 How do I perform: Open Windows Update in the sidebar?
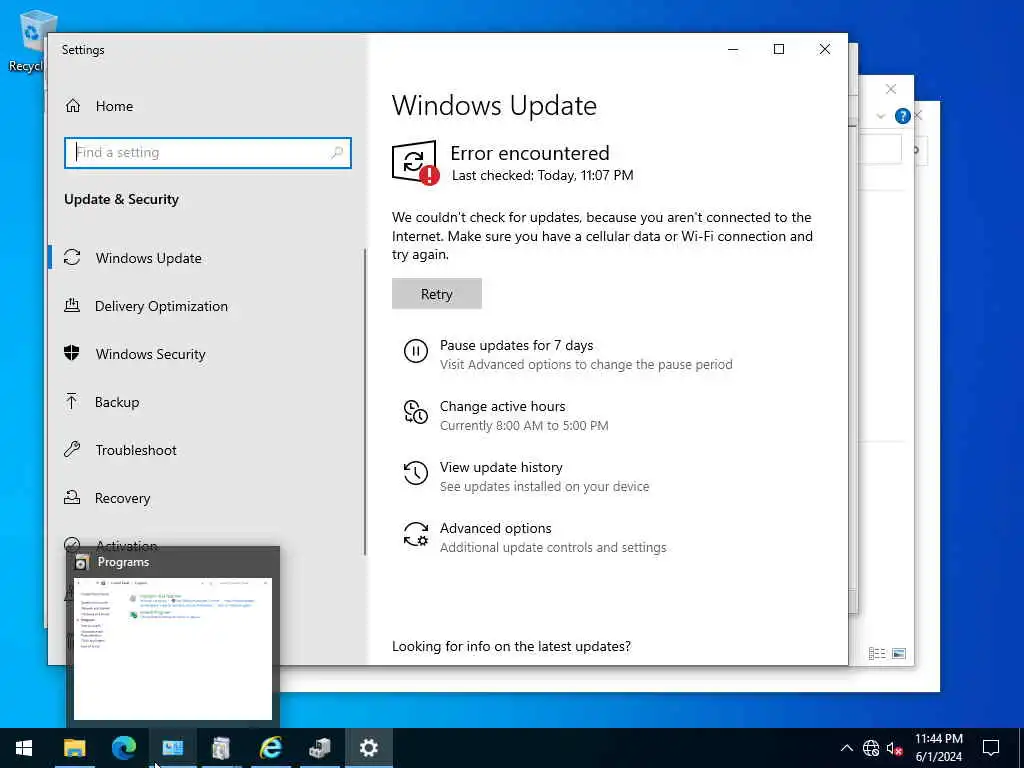point(148,258)
